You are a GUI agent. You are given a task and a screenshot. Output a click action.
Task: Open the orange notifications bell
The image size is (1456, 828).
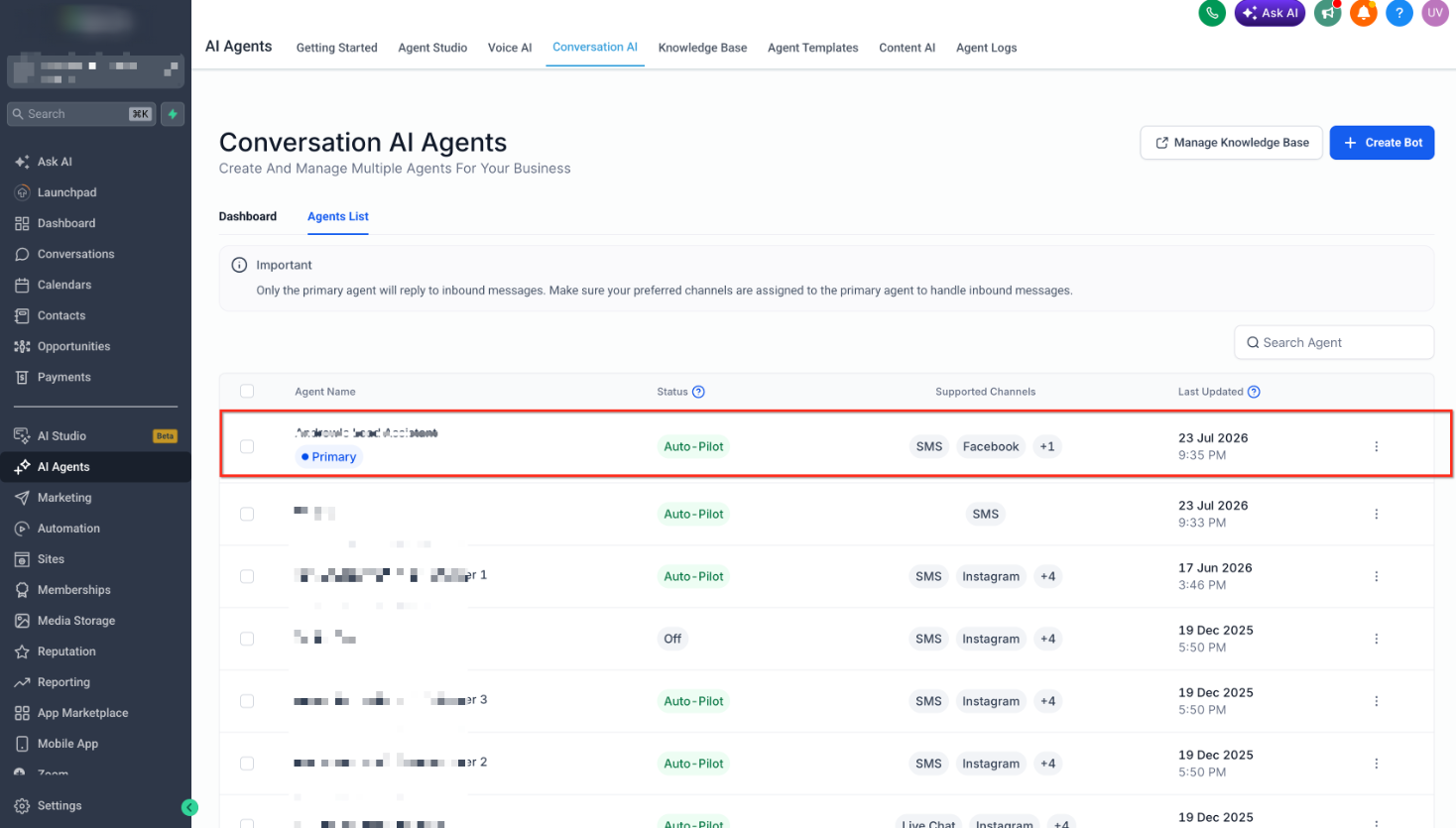[1364, 13]
